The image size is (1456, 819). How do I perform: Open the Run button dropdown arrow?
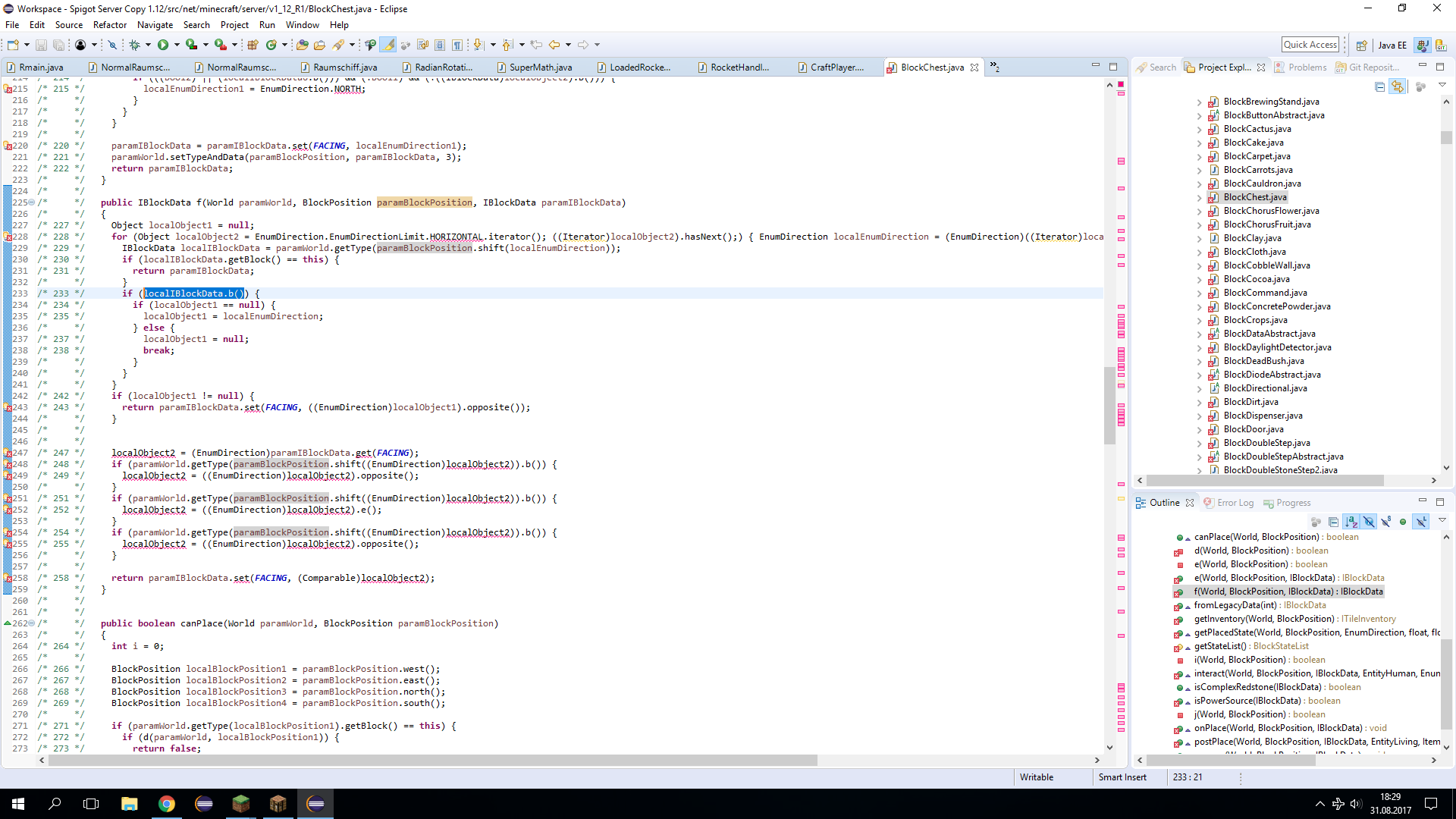click(177, 45)
